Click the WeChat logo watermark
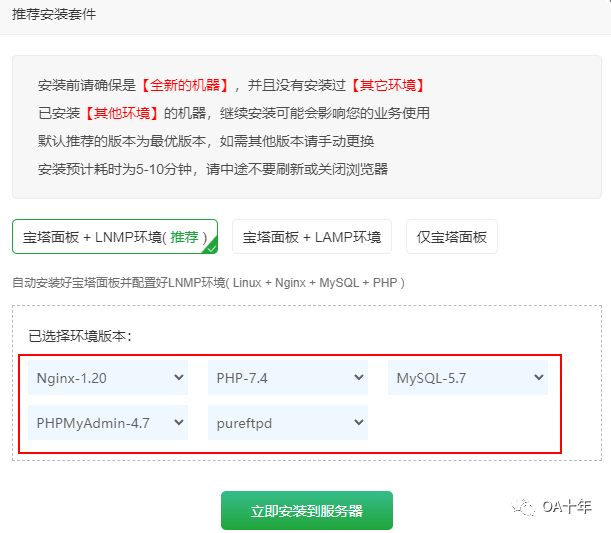 523,506
